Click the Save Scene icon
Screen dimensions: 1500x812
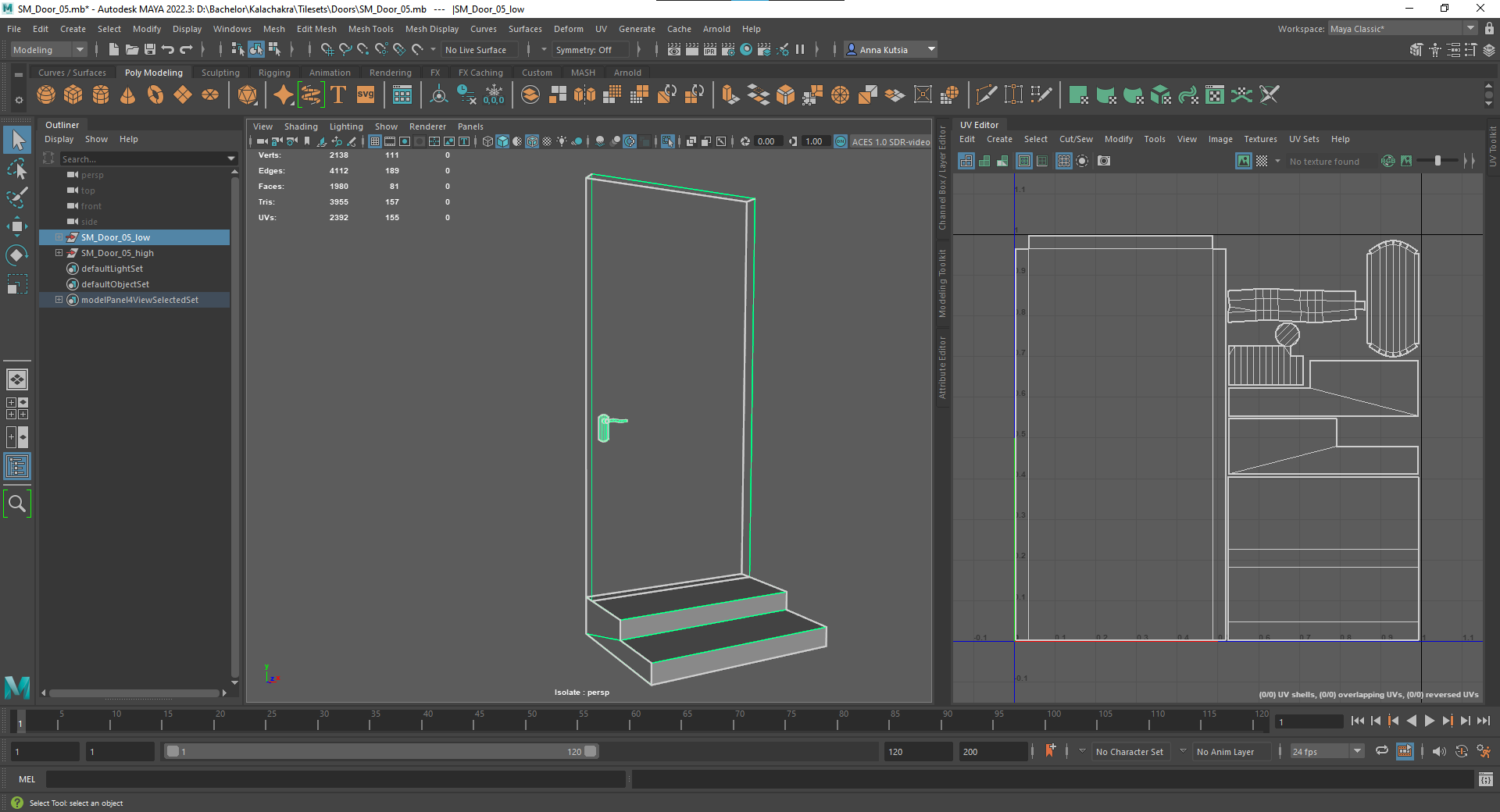(x=150, y=49)
